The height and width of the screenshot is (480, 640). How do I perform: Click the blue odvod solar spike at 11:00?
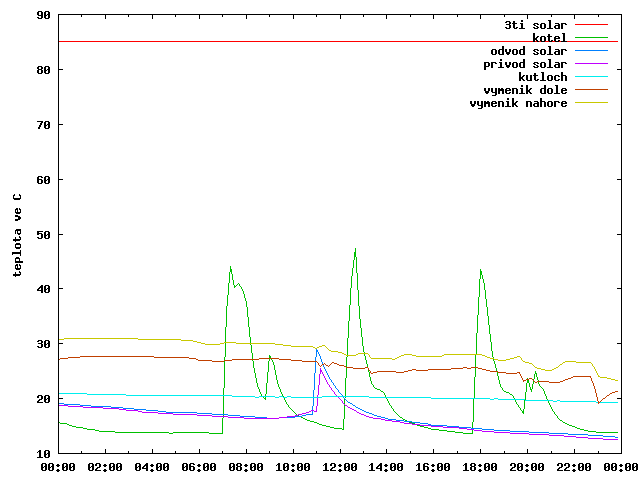pyautogui.click(x=317, y=350)
